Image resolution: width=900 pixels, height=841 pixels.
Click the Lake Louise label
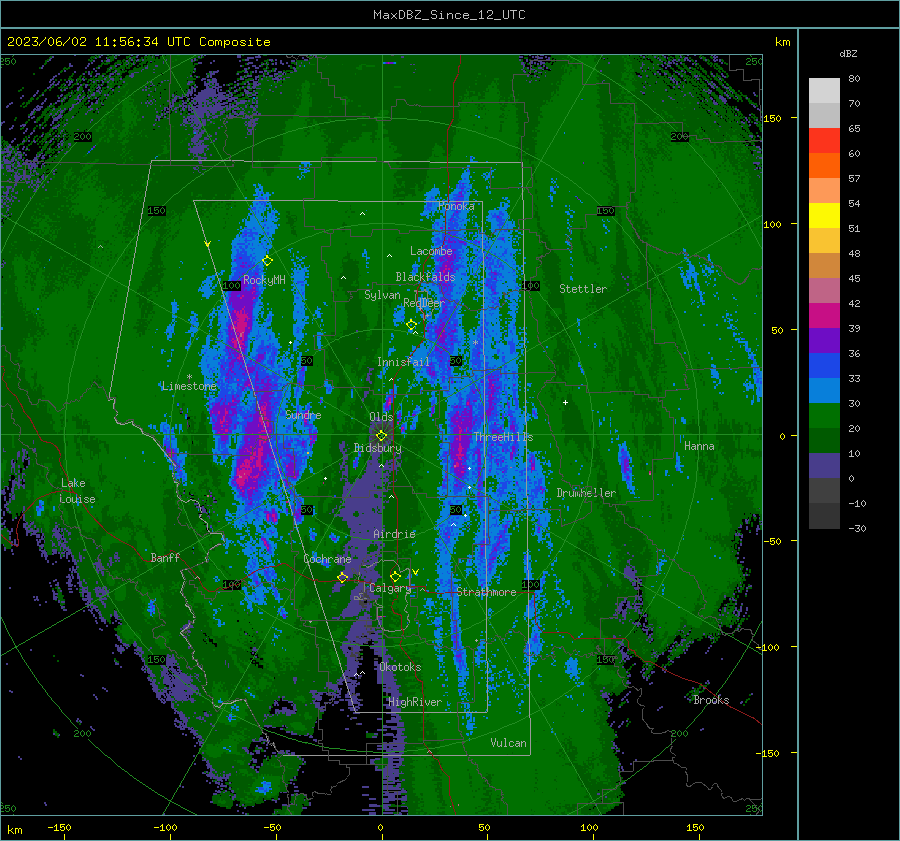pos(78,491)
